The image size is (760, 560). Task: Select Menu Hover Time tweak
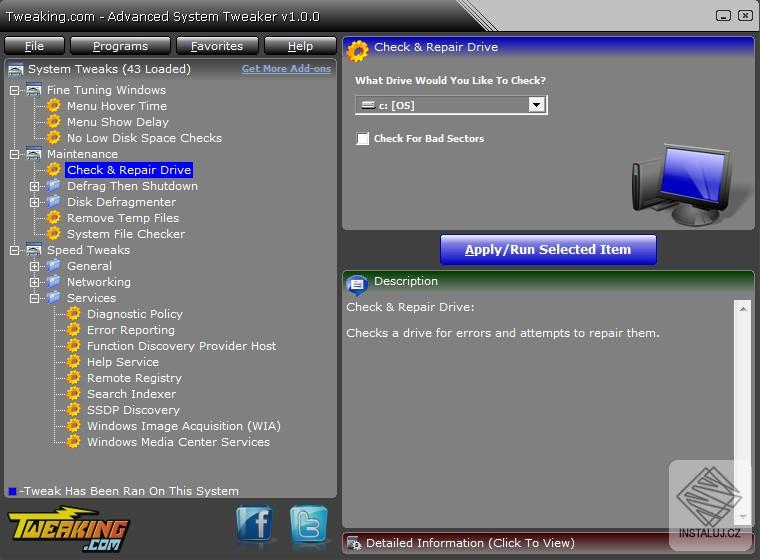pyautogui.click(x=117, y=106)
